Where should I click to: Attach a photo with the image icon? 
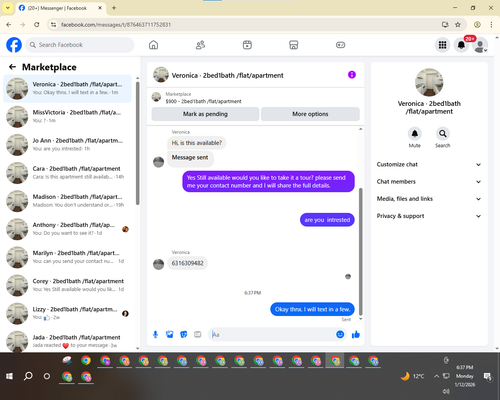click(169, 334)
